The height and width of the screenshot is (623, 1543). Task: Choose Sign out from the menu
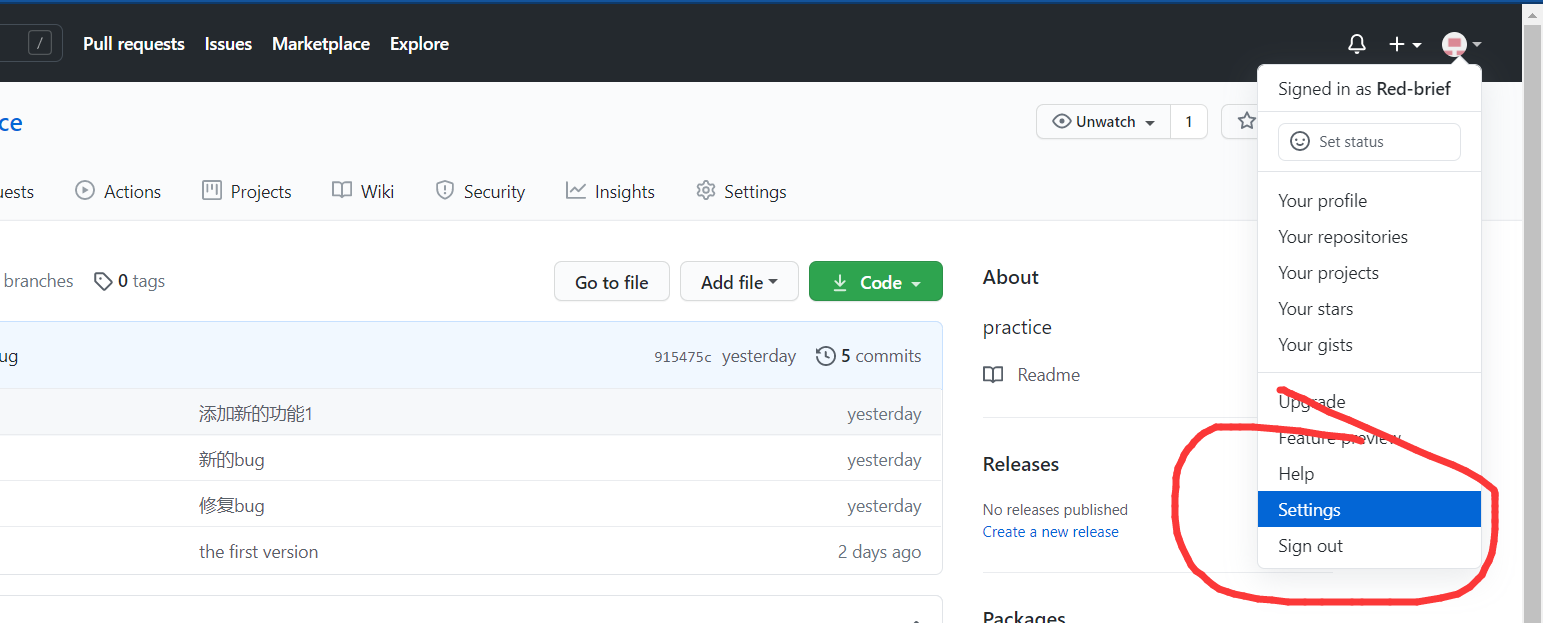[x=1310, y=546]
